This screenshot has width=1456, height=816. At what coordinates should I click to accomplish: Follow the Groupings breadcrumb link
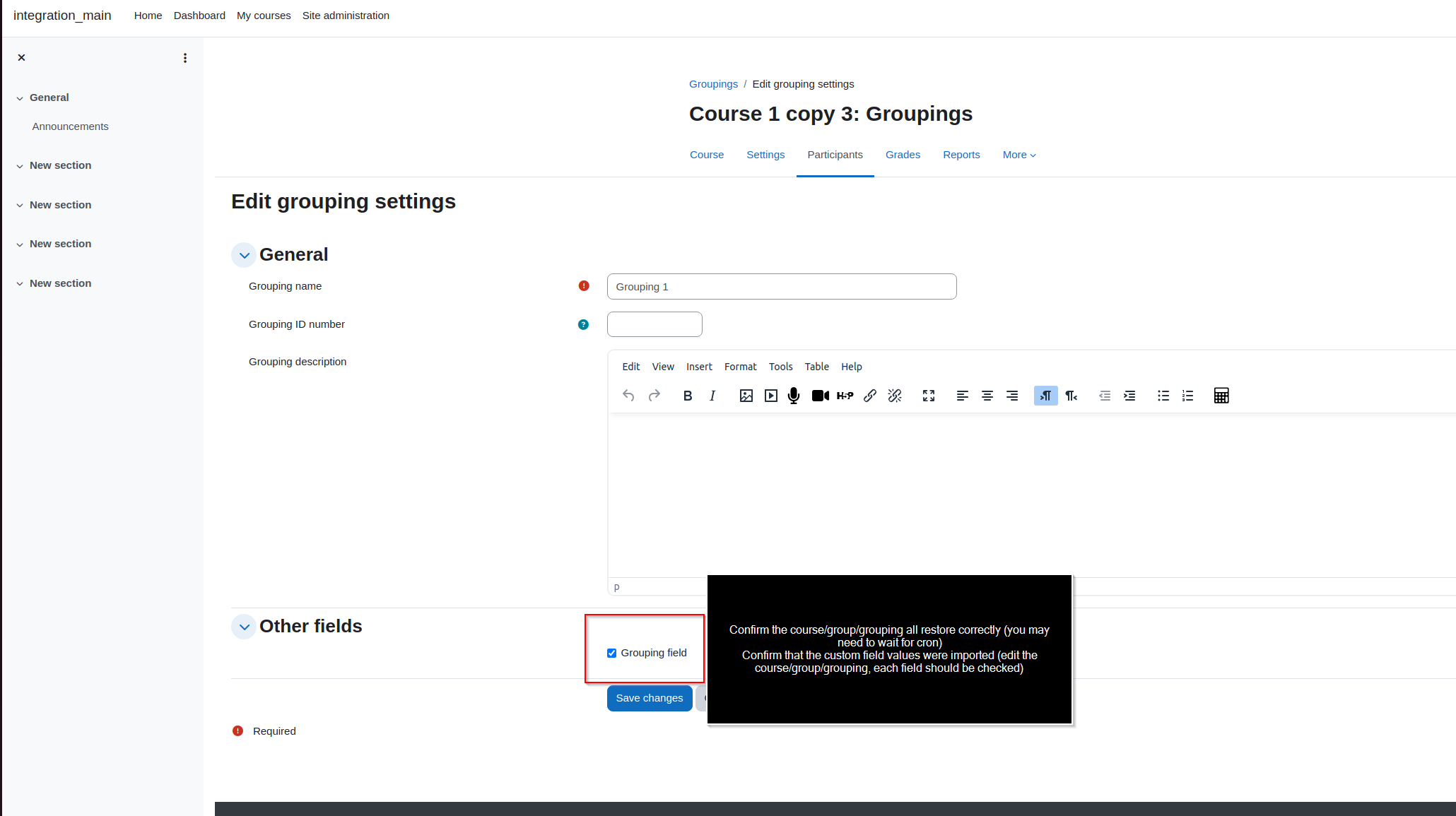[713, 84]
